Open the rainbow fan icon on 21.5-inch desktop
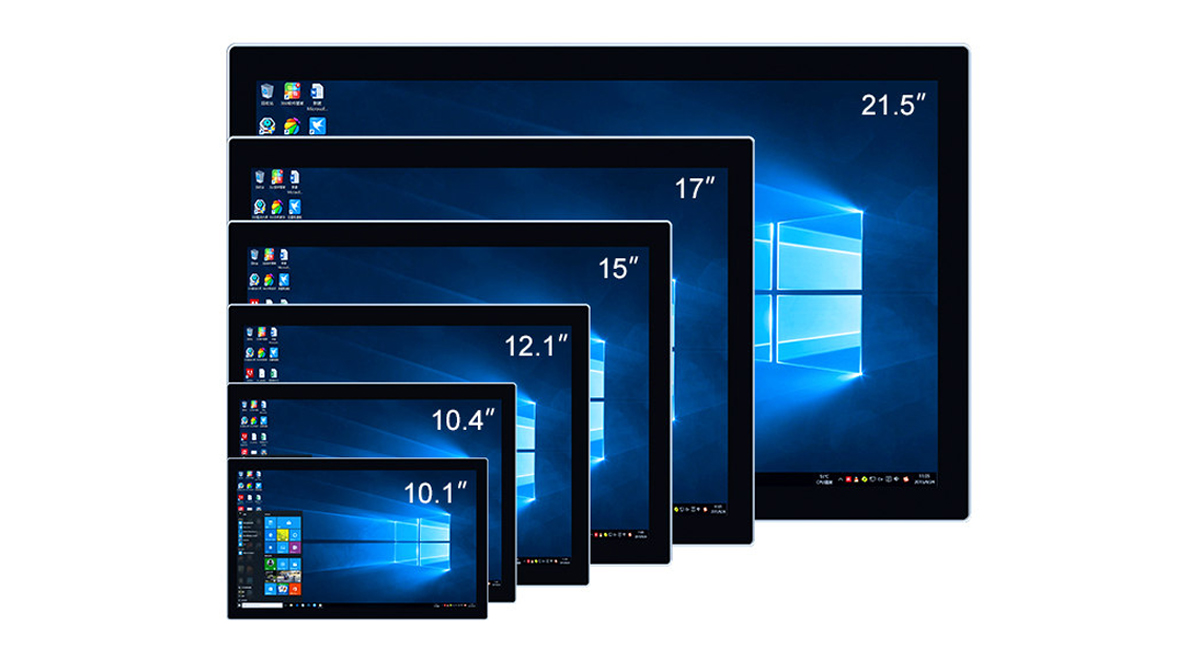The height and width of the screenshot is (658, 1200). (x=292, y=126)
